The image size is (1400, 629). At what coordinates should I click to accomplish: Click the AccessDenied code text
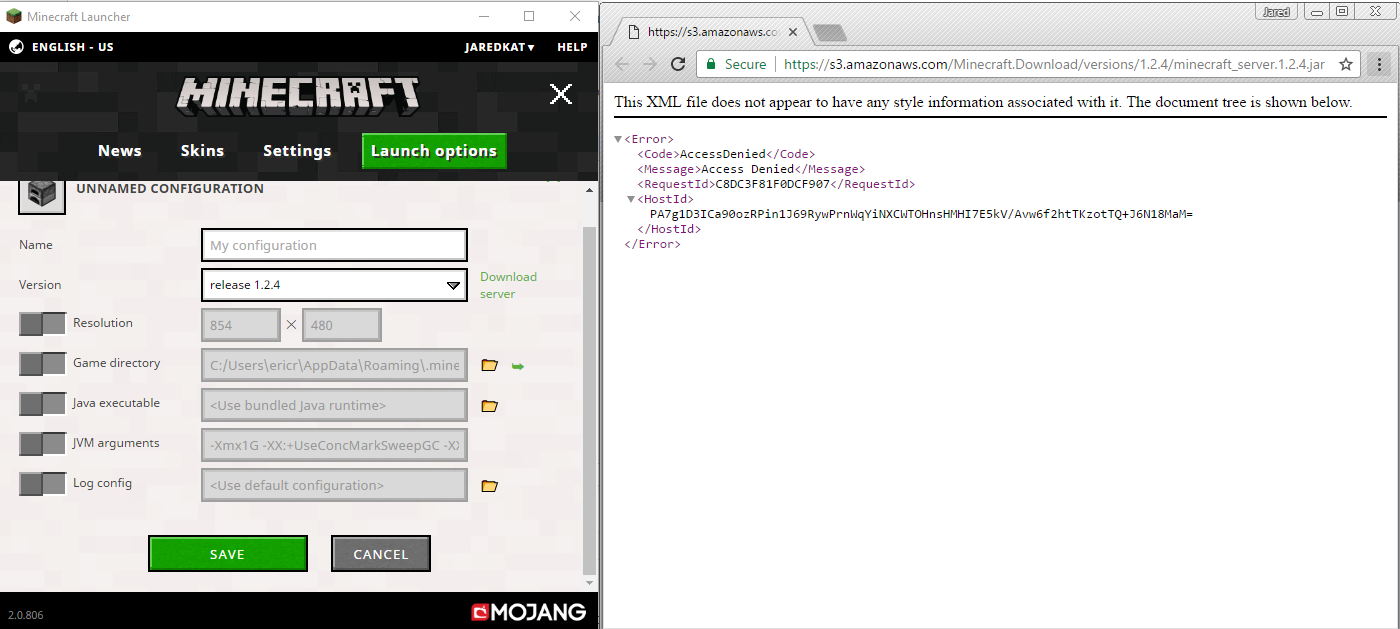tap(722, 154)
